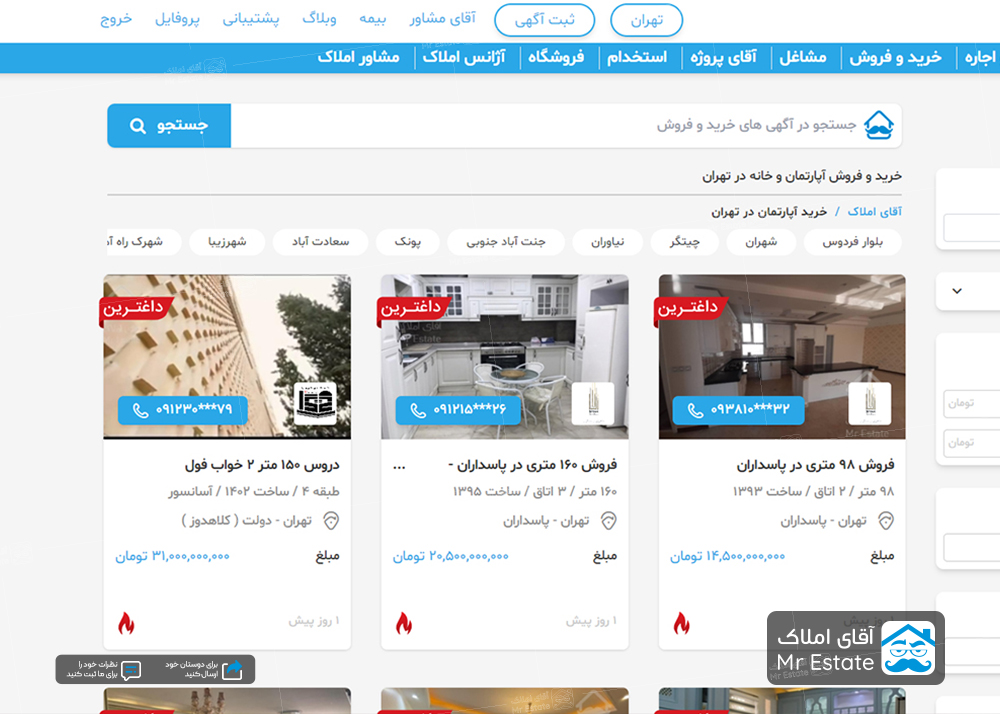Image resolution: width=1000 pixels, height=714 pixels.
Task: Click location pin icon on ۹۸ متری listing
Action: 886,521
